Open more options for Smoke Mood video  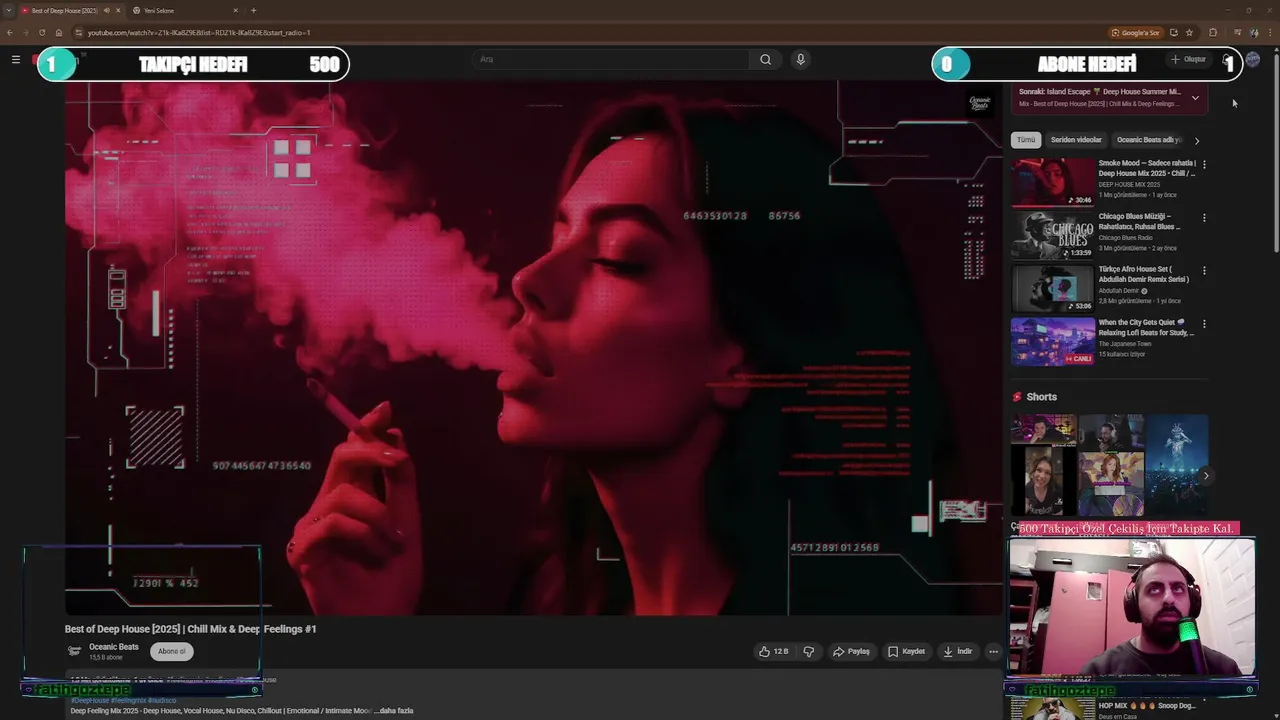click(x=1204, y=164)
